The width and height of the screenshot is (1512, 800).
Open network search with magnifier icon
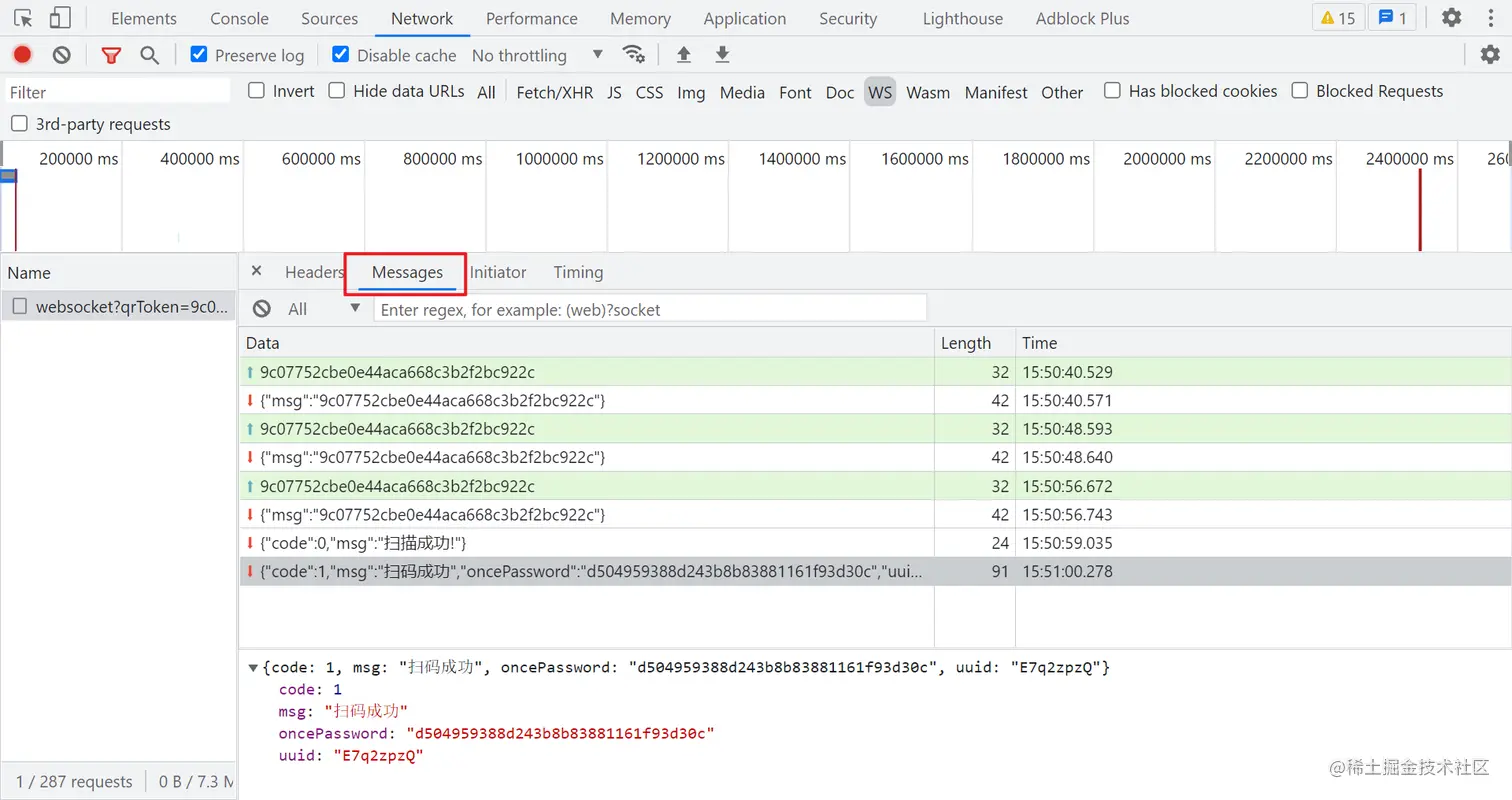(150, 55)
